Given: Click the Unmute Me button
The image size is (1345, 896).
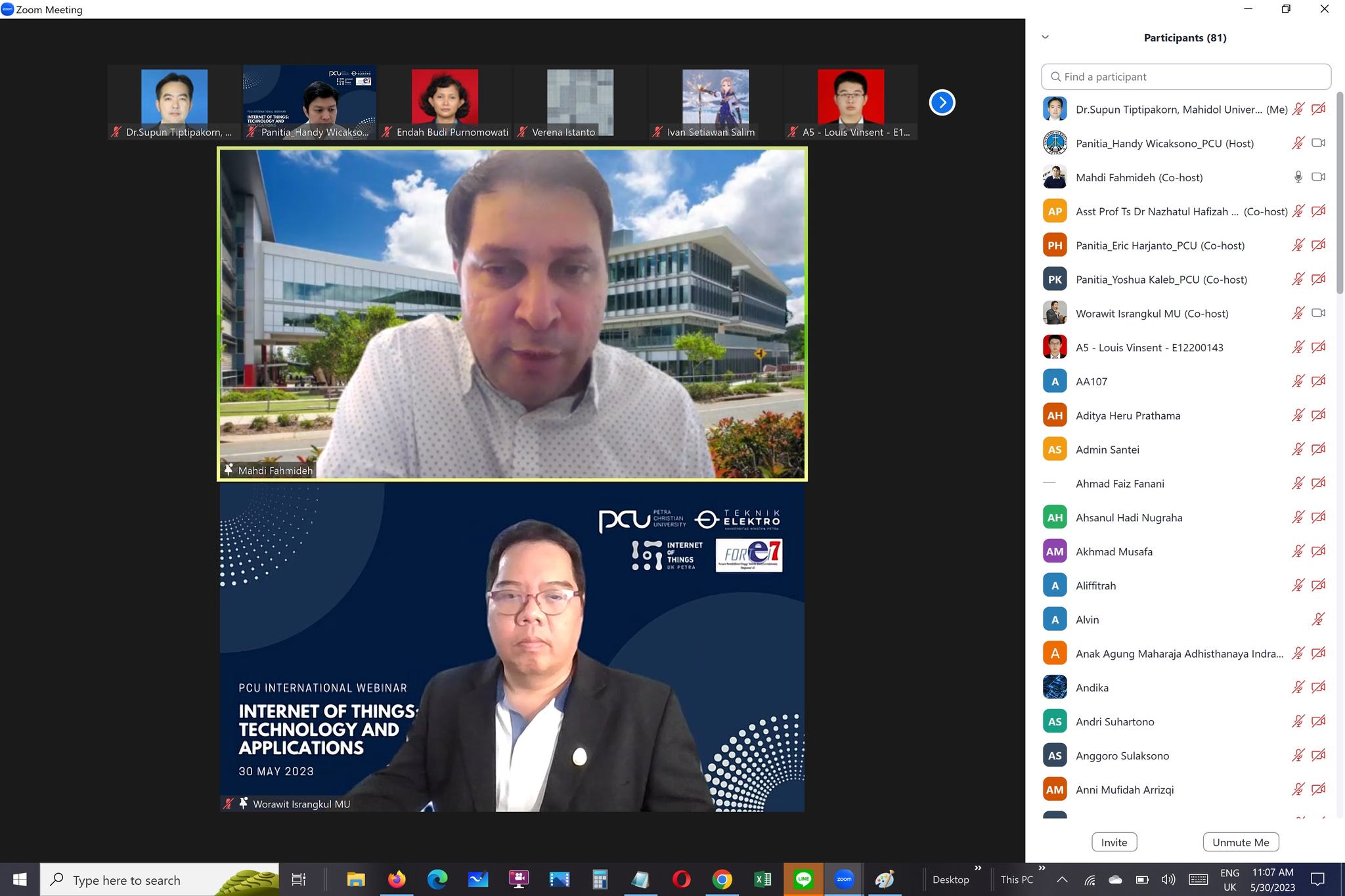Looking at the screenshot, I should 1240,842.
